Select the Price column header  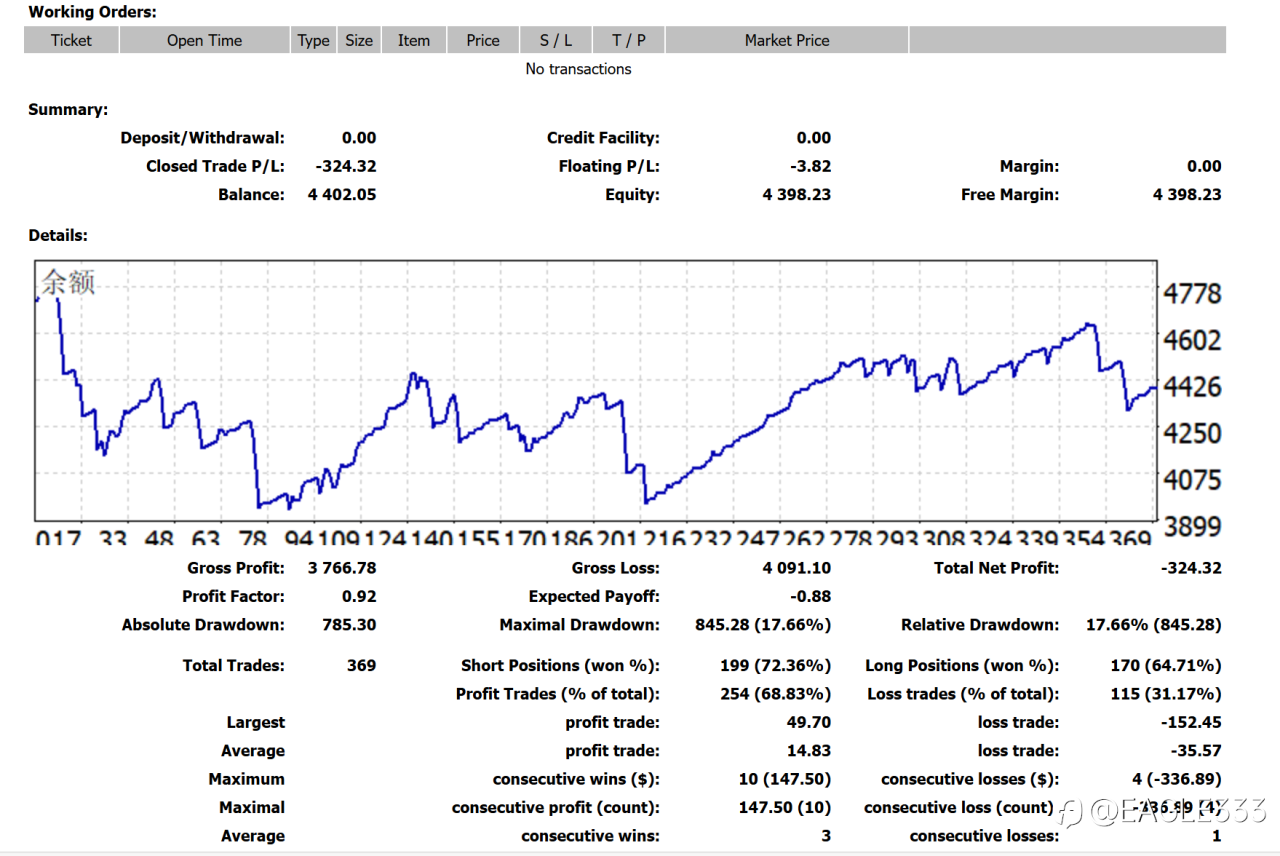coord(483,40)
